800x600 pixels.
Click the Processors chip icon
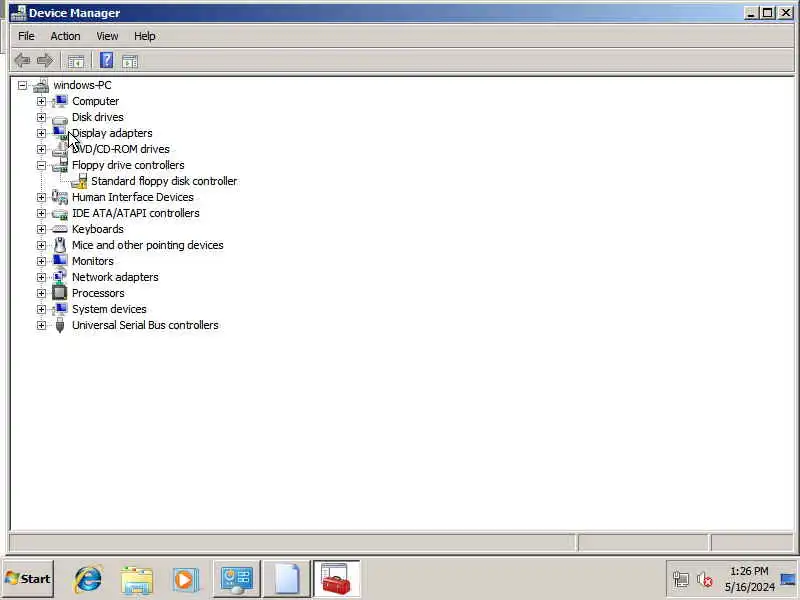(x=60, y=293)
